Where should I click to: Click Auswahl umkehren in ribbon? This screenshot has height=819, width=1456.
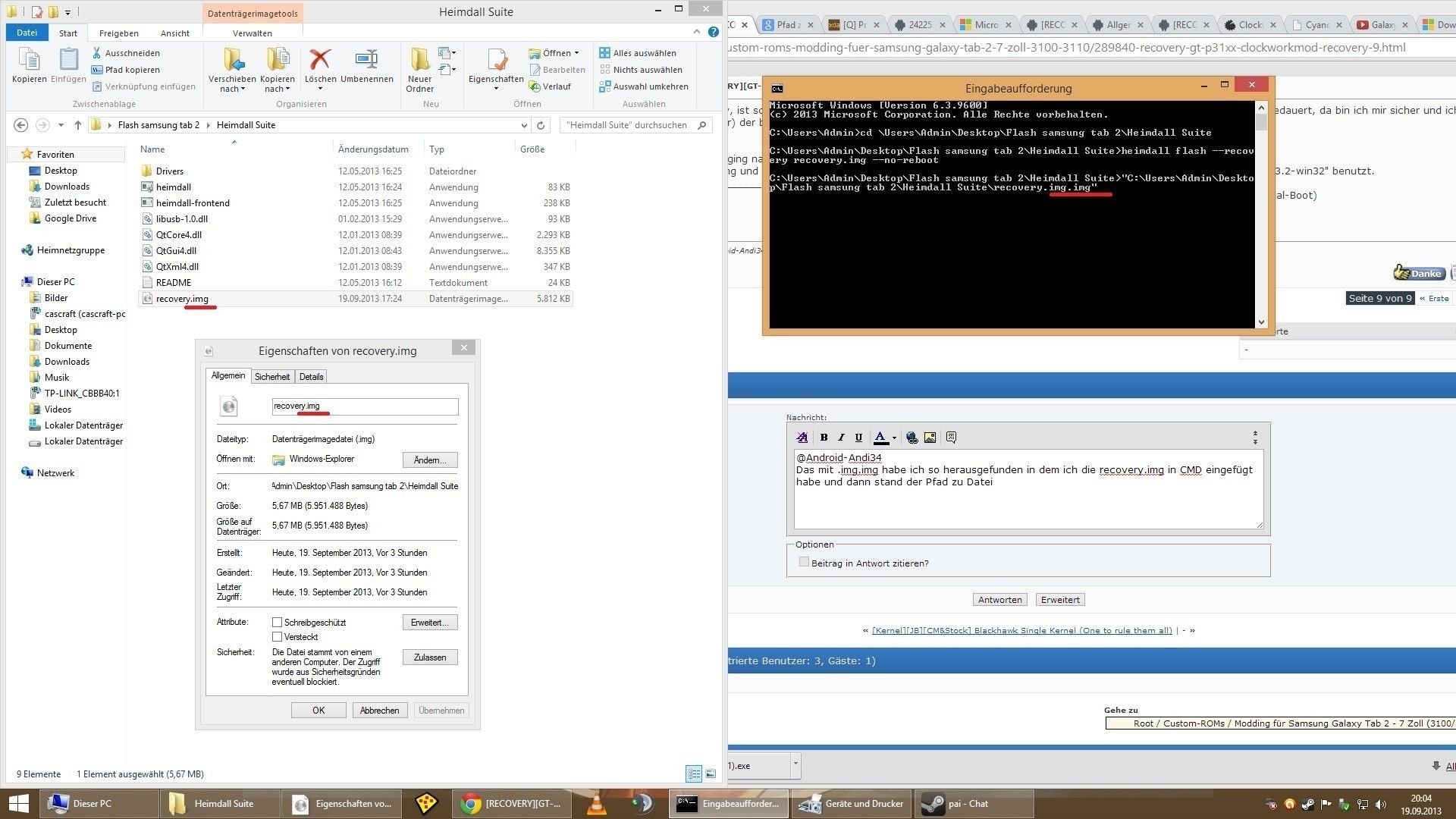(x=644, y=86)
